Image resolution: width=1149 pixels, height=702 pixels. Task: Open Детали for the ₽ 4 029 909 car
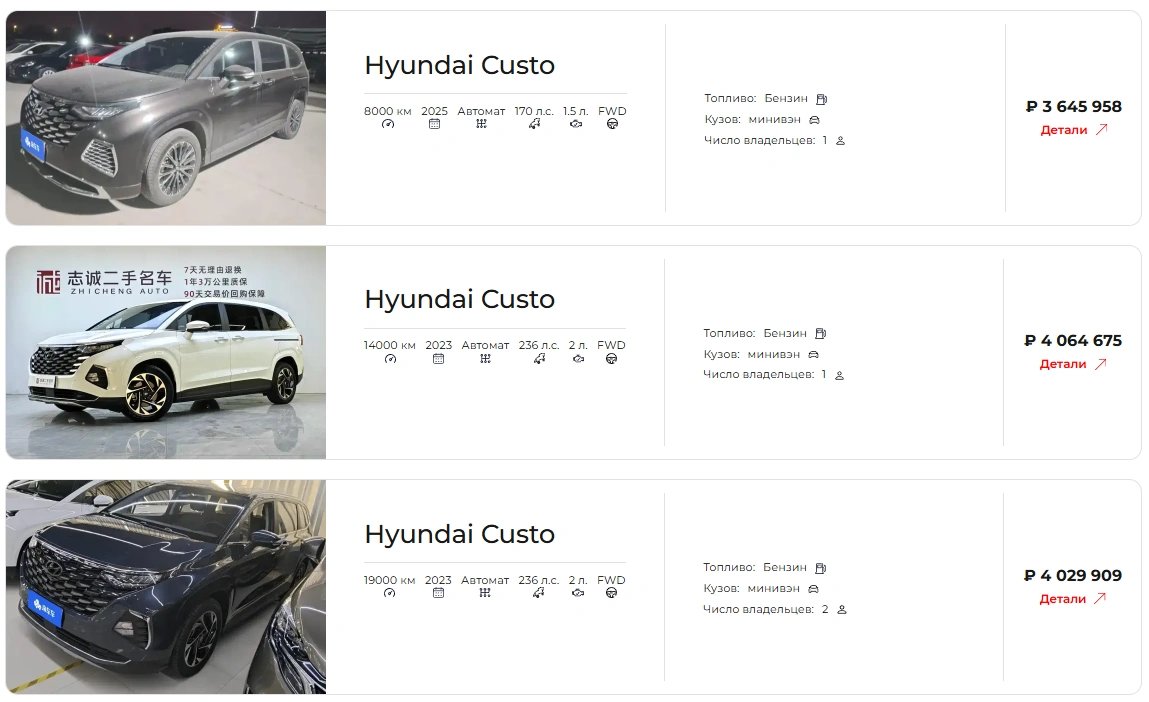[x=1063, y=599]
